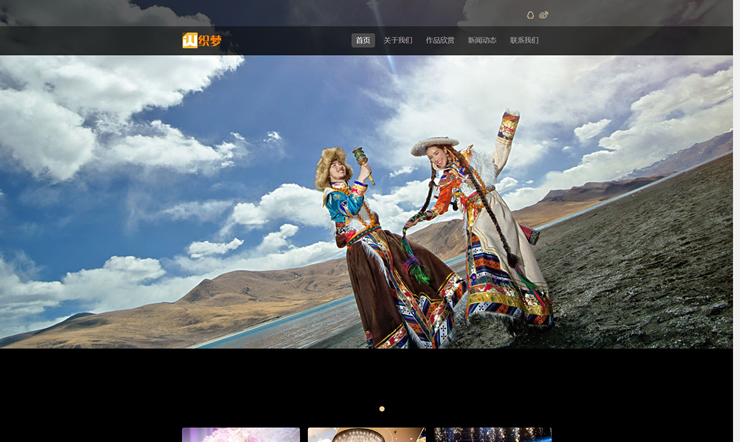Click the QQ penguin icon
This screenshot has height=442, width=740.
pos(530,15)
